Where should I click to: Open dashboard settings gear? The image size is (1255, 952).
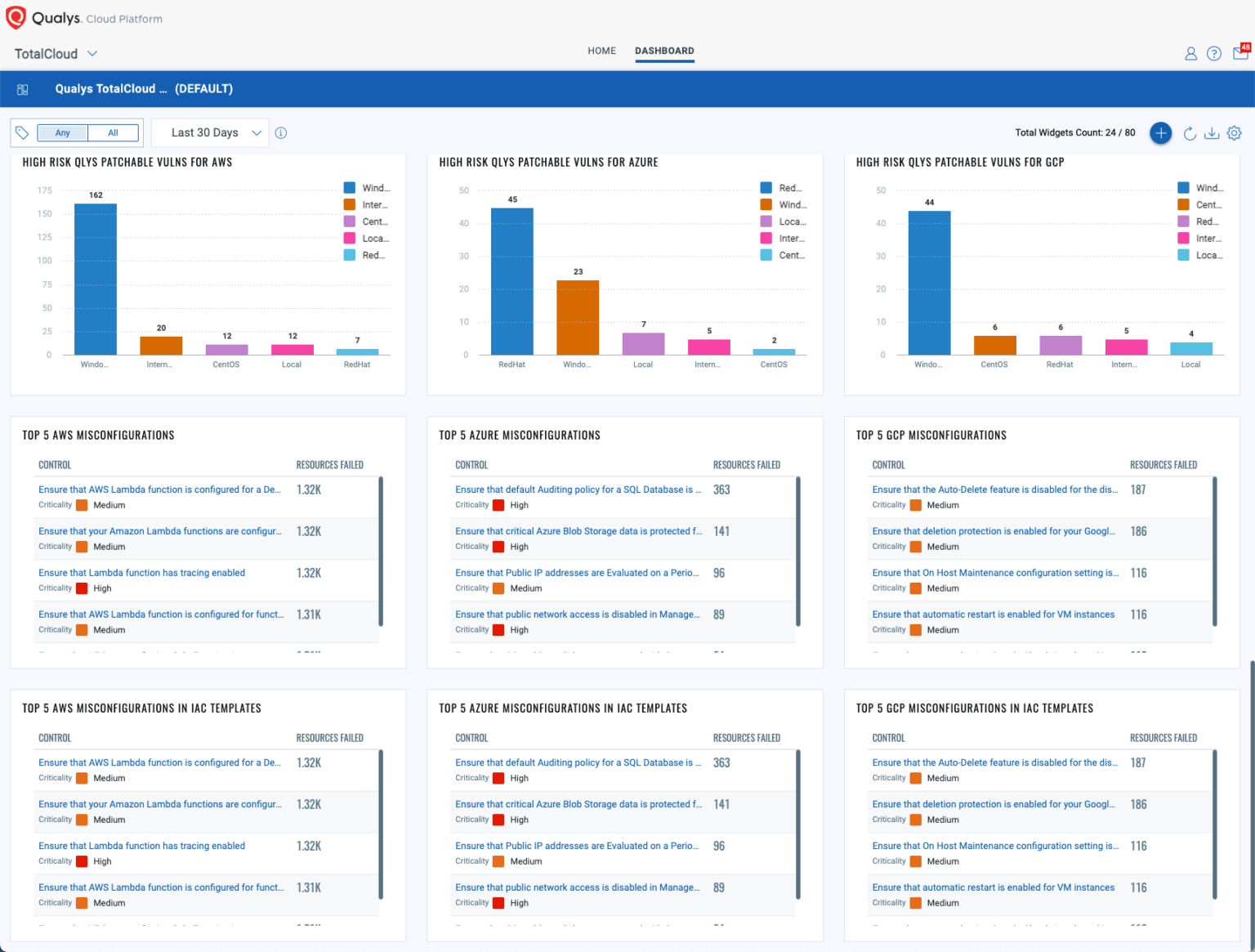tap(1234, 132)
